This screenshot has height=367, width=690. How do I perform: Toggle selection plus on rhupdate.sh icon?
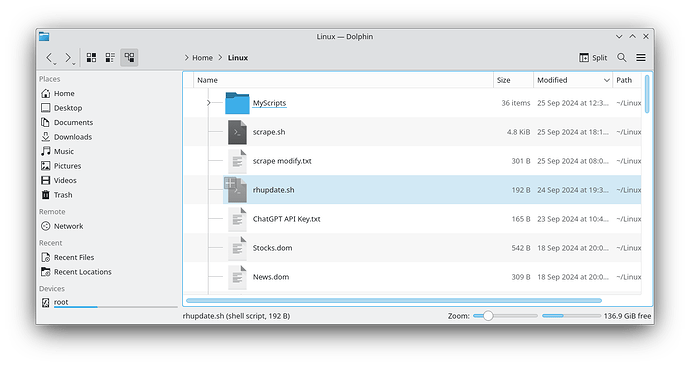(x=230, y=183)
